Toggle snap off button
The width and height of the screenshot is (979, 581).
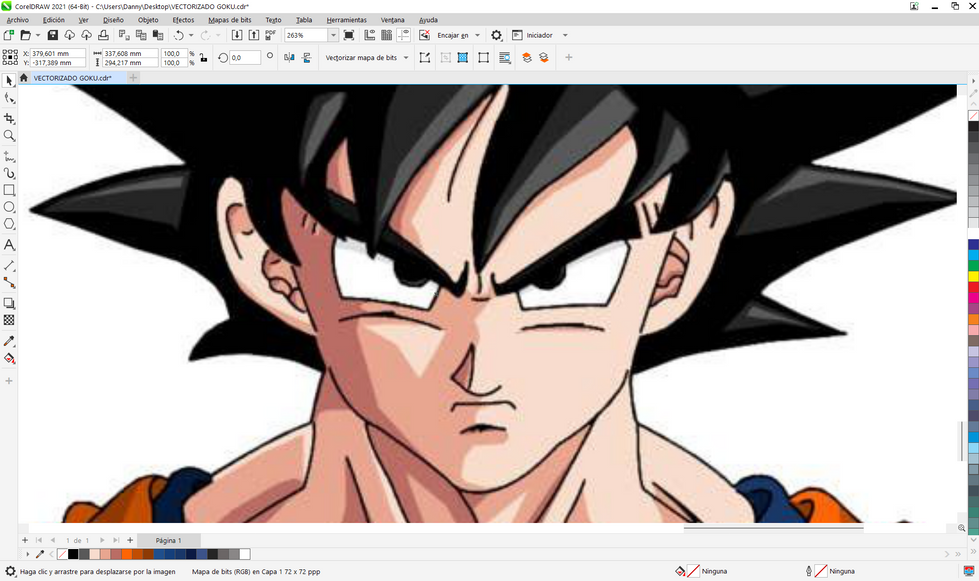pos(424,36)
